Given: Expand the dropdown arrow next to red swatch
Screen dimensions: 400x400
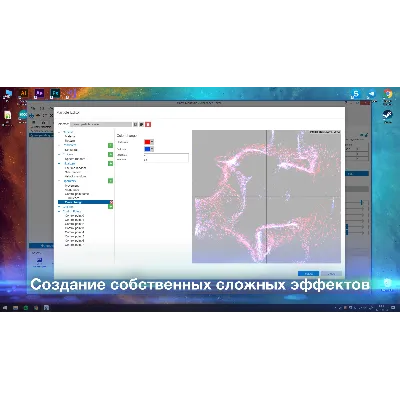Looking at the screenshot, I should pos(152,142).
